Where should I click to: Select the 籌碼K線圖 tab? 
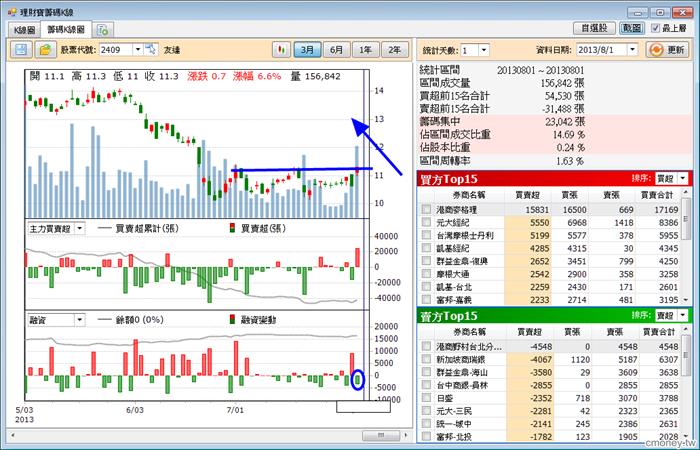(x=66, y=29)
